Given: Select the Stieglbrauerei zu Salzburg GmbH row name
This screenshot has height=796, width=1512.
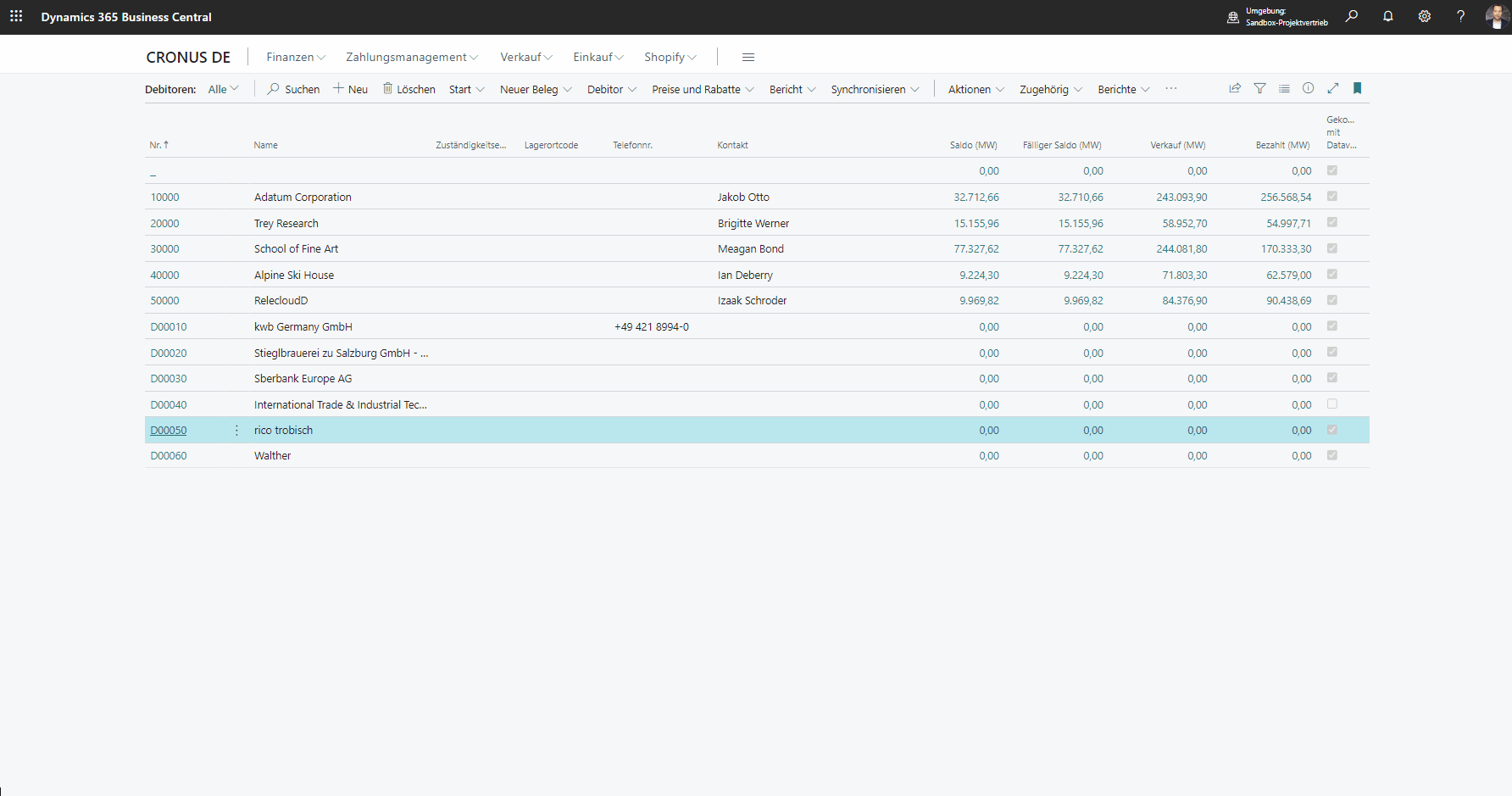Looking at the screenshot, I should (342, 353).
